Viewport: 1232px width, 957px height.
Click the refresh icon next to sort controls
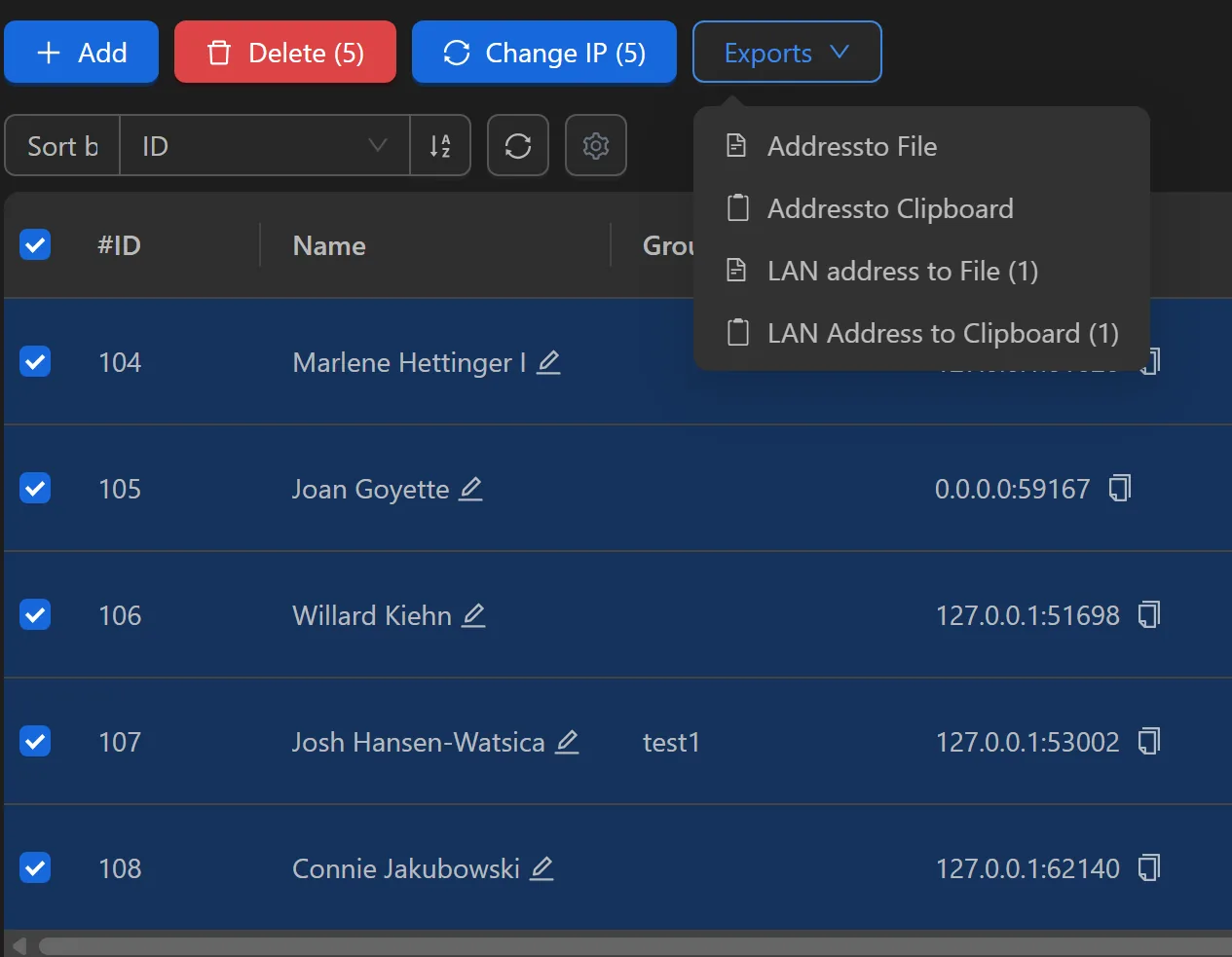click(x=517, y=145)
